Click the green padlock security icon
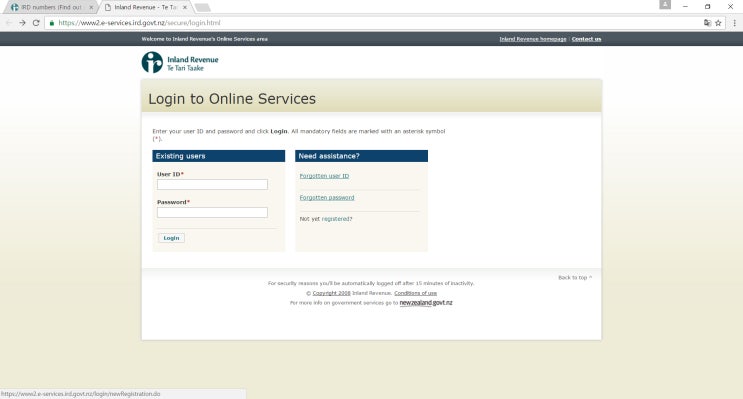 pyautogui.click(x=52, y=23)
